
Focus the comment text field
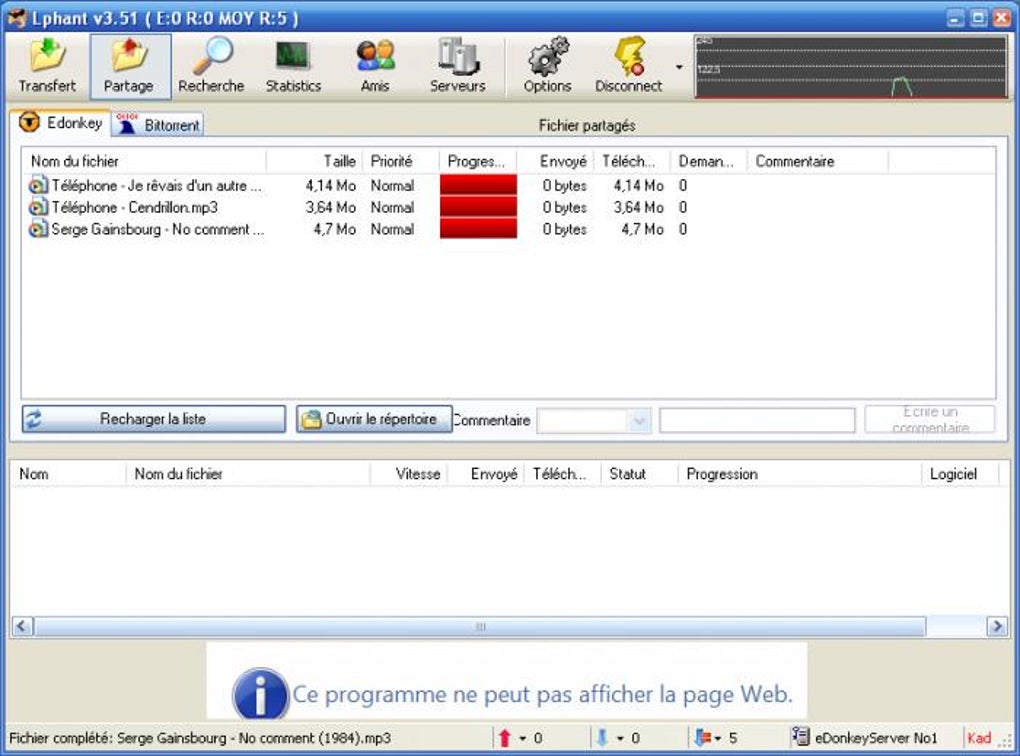click(757, 421)
